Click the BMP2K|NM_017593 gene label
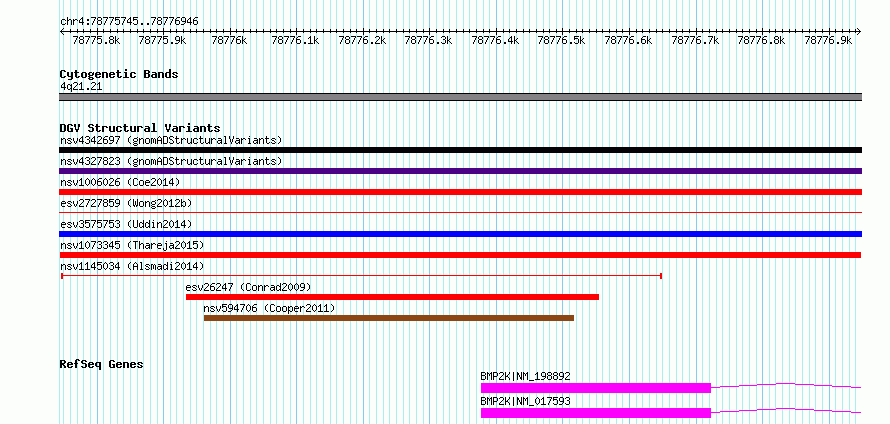Image resolution: width=890 pixels, height=424 pixels. point(526,401)
